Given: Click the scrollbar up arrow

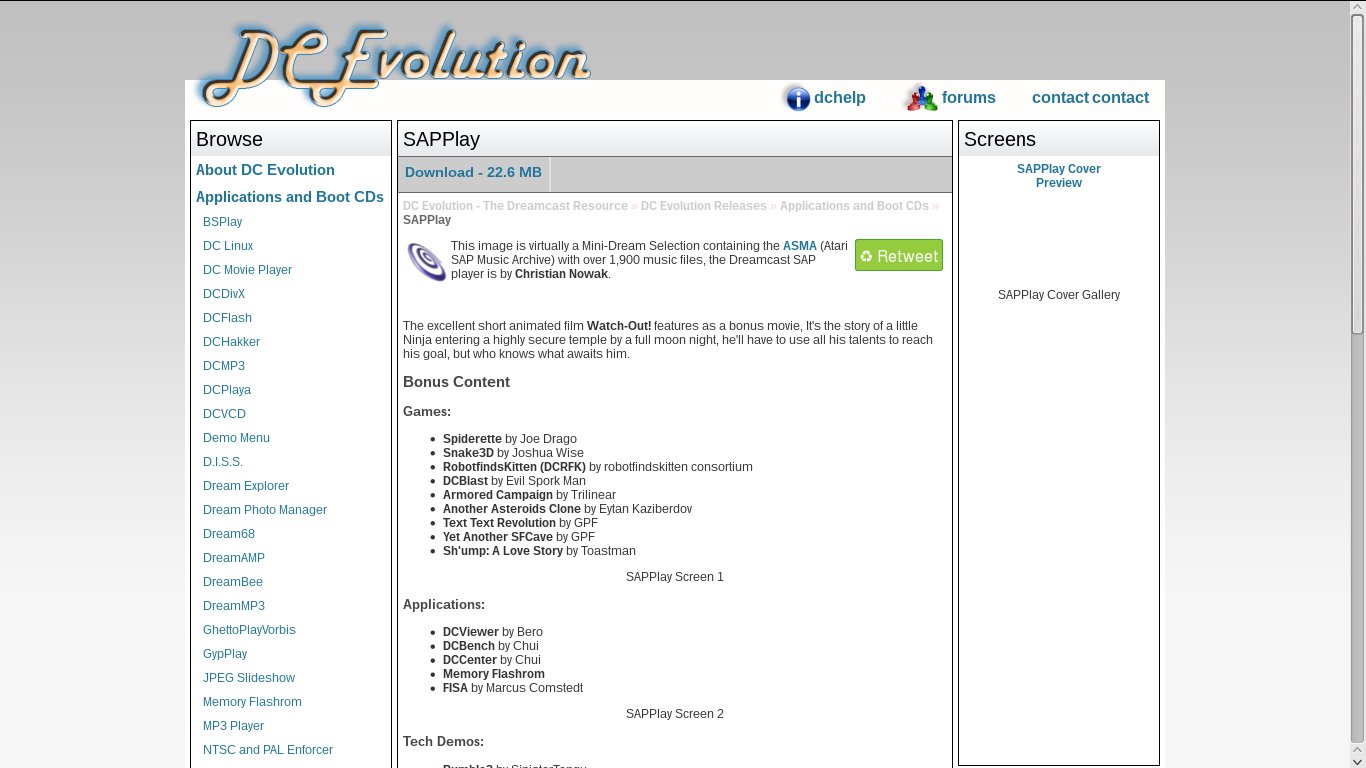Looking at the screenshot, I should [x=1357, y=7].
